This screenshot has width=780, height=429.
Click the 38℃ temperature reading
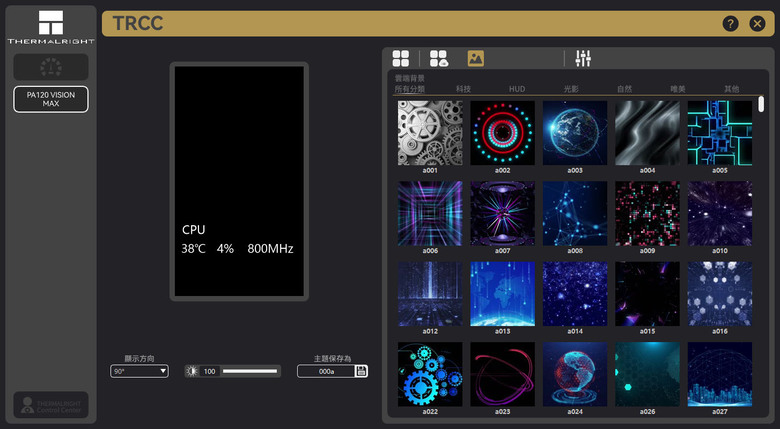194,249
